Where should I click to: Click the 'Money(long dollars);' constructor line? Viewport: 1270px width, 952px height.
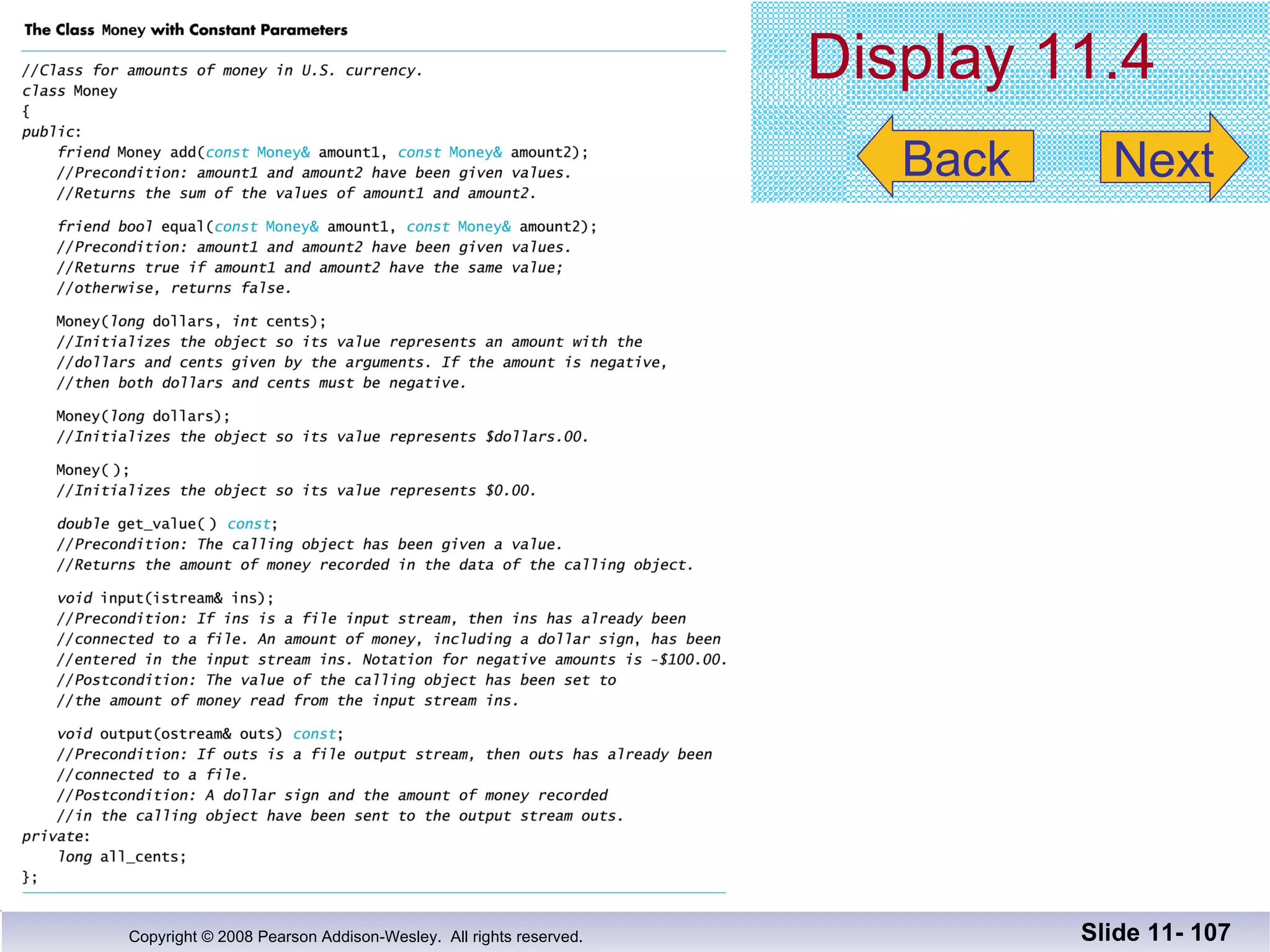[143, 416]
